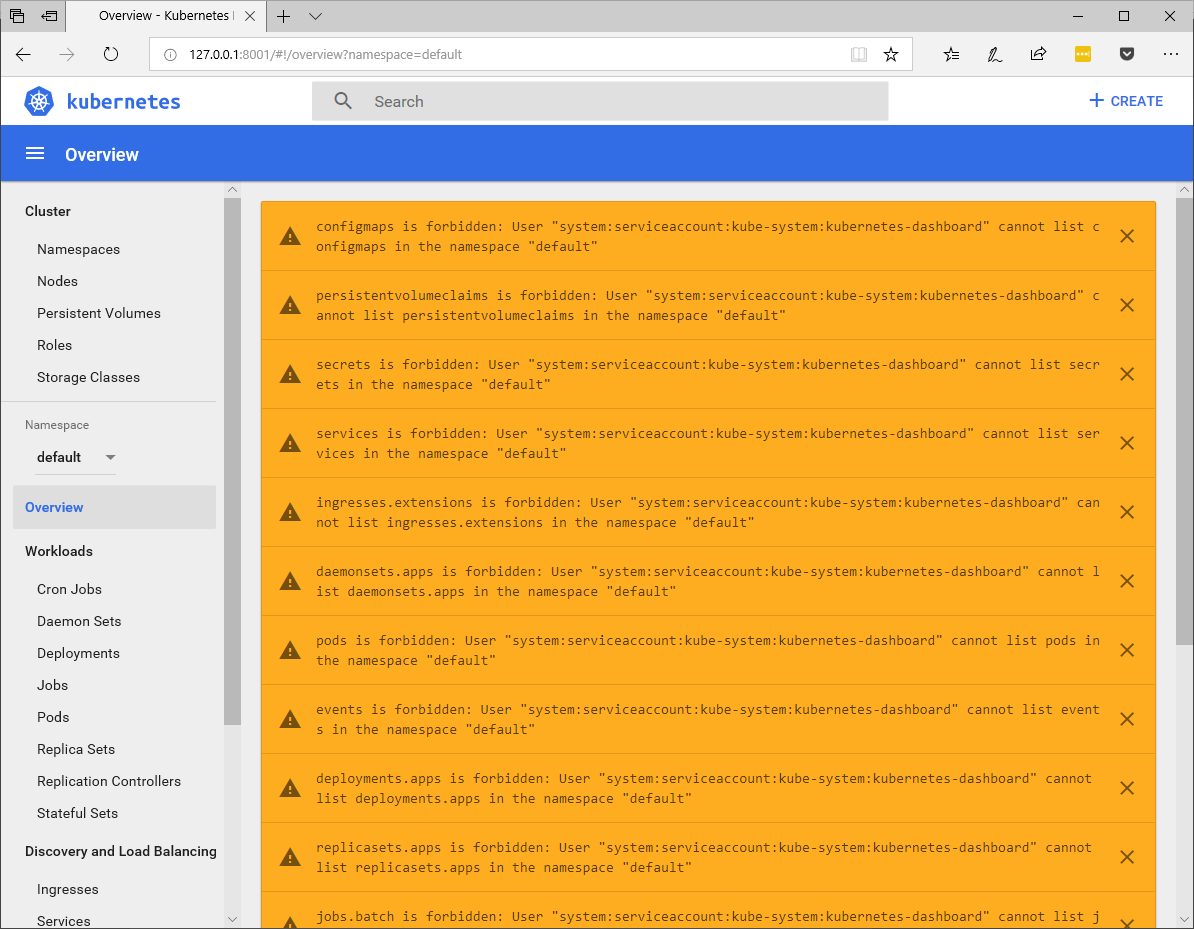Click the share page icon
The height and width of the screenshot is (929, 1194).
click(1038, 54)
